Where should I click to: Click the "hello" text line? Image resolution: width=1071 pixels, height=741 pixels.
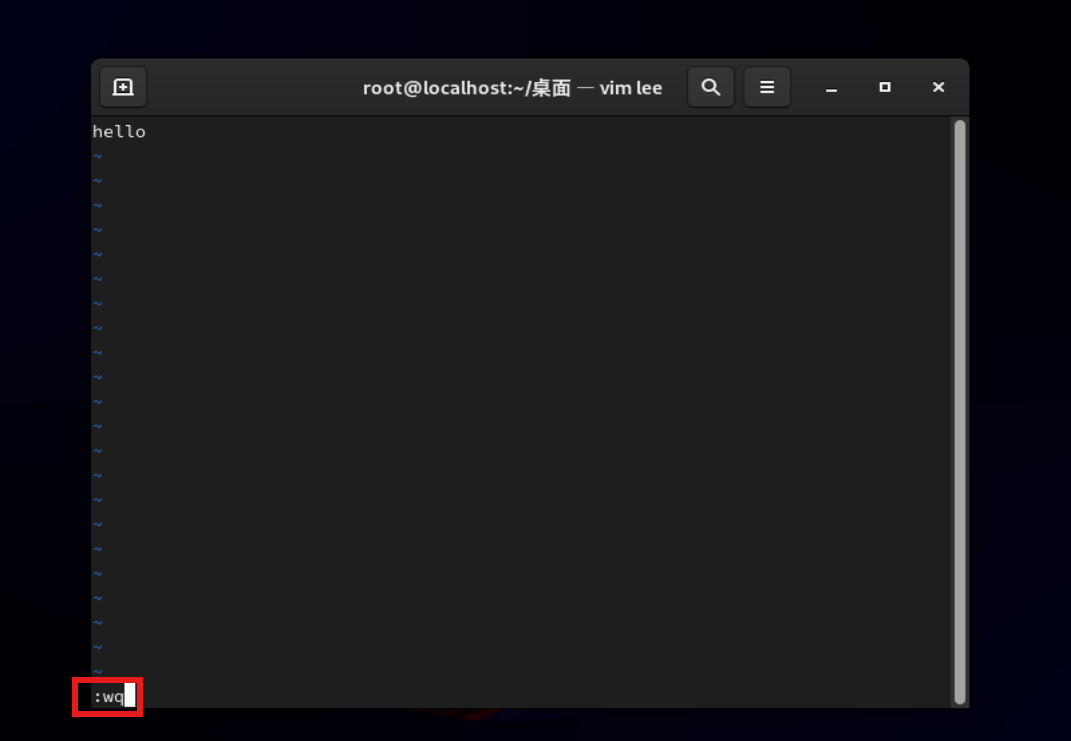tap(119, 132)
